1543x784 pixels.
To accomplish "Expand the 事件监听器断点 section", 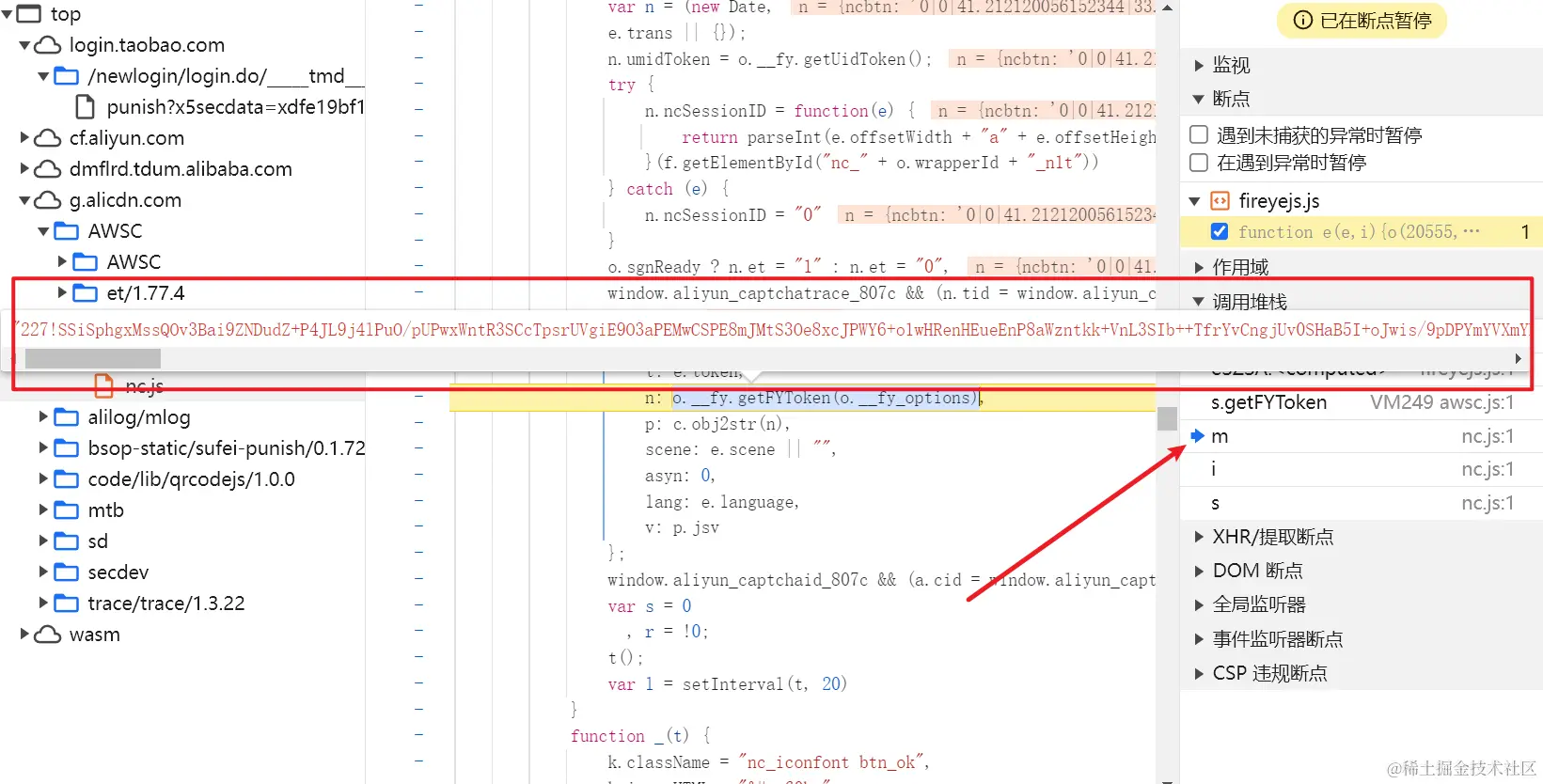I will 1199,639.
